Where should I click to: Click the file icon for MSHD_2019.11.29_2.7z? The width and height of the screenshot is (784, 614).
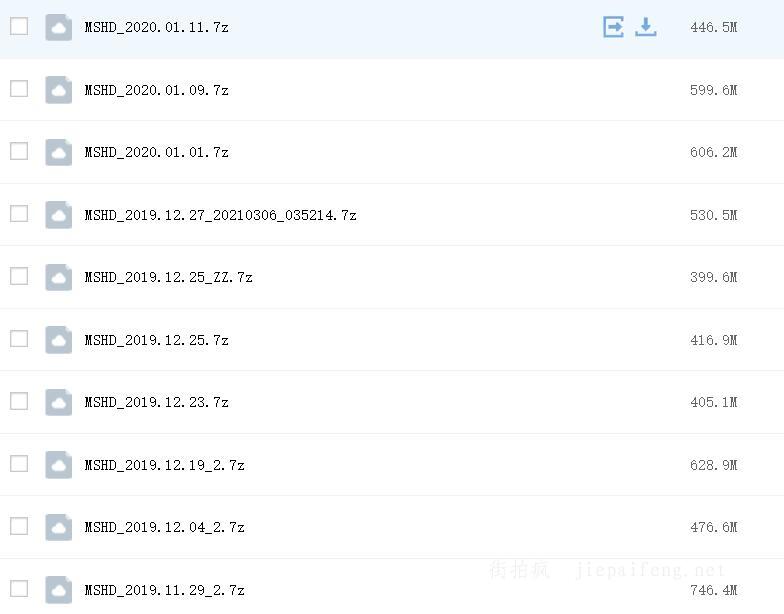click(59, 589)
